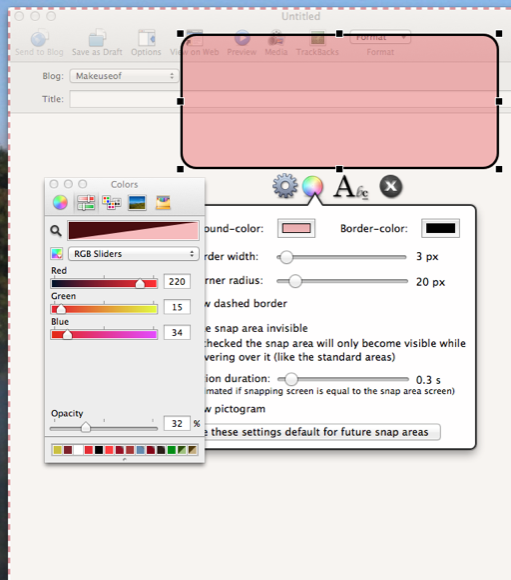
Task: Delete snap area with round X icon
Action: pyautogui.click(x=391, y=186)
